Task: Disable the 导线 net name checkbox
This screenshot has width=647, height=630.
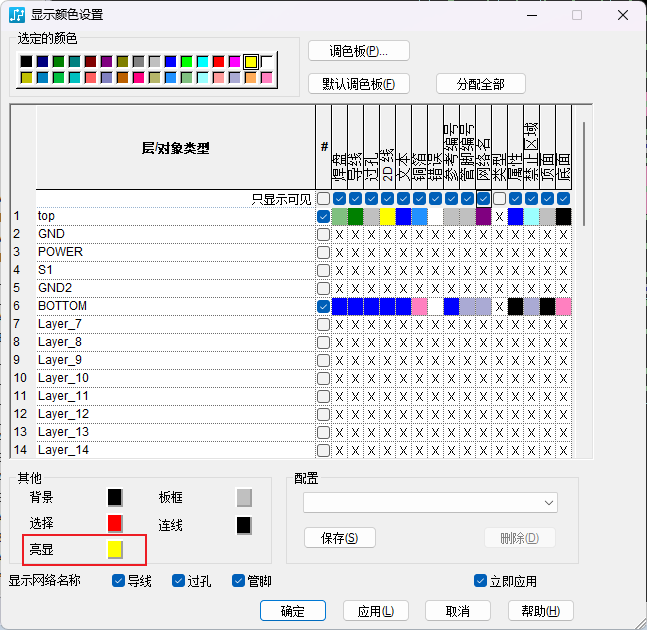Action: [119, 580]
